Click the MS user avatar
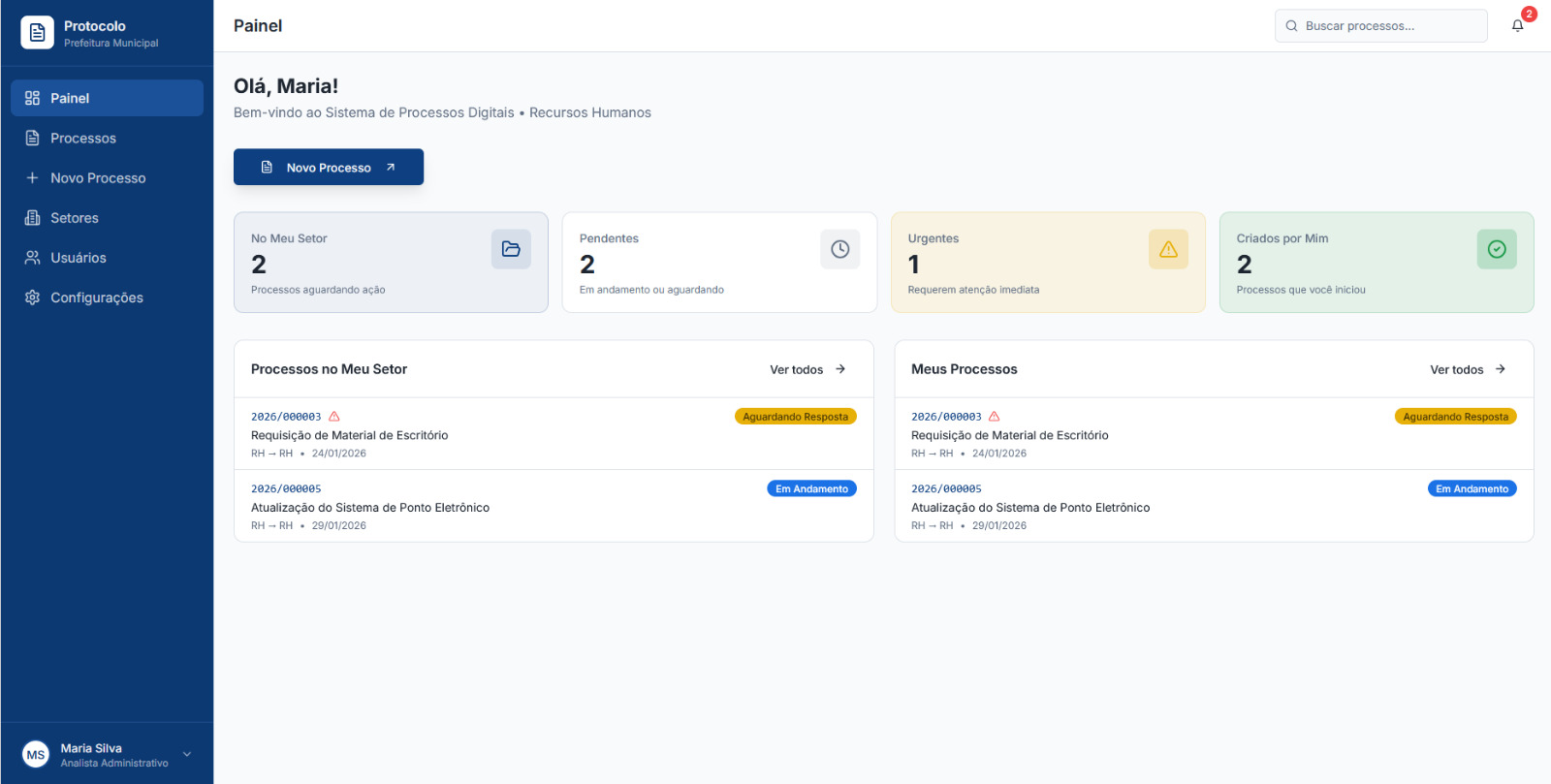 (x=36, y=755)
